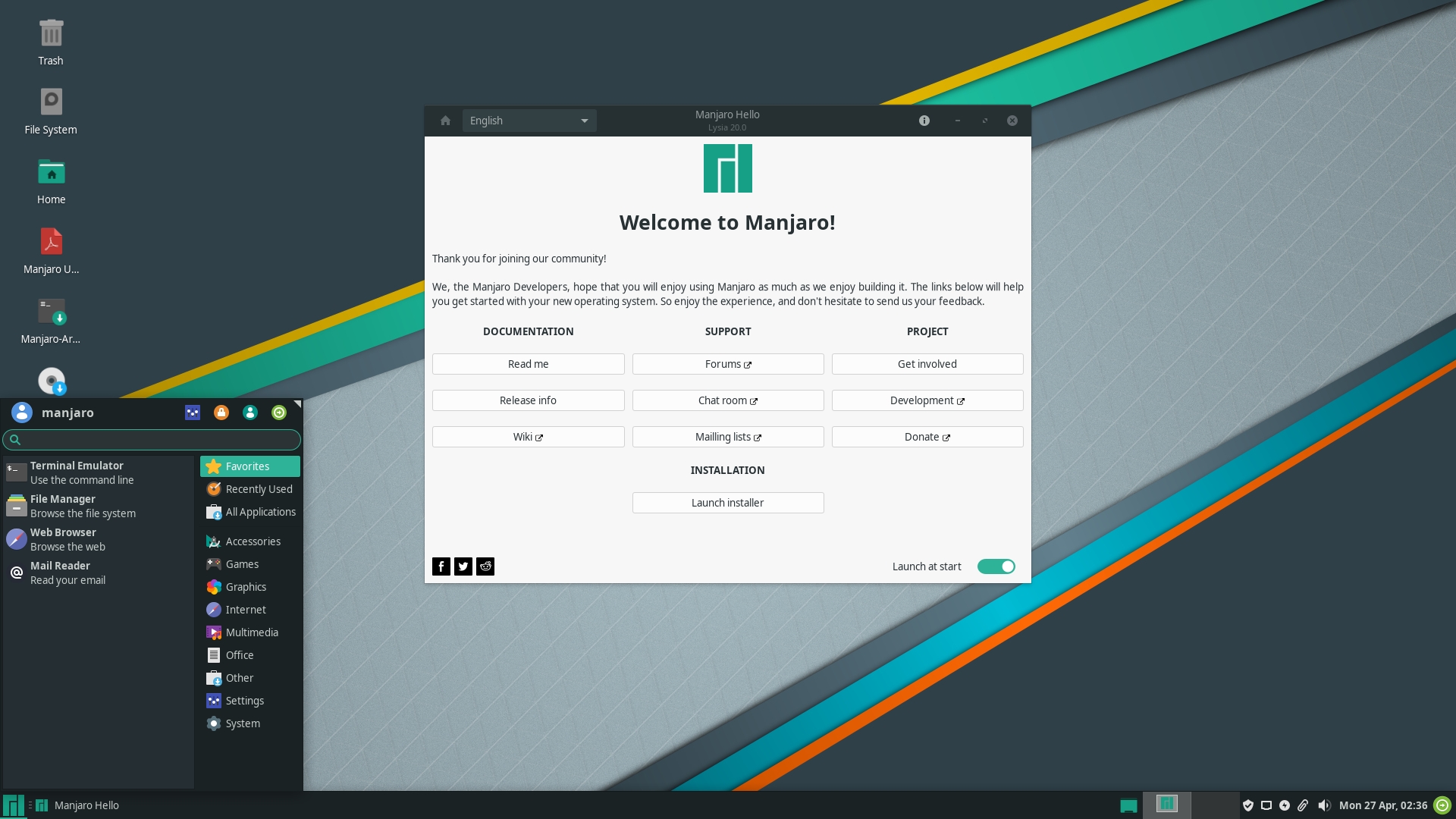Viewport: 1456px width, 819px height.
Task: Click the Release info link
Action: coord(528,399)
